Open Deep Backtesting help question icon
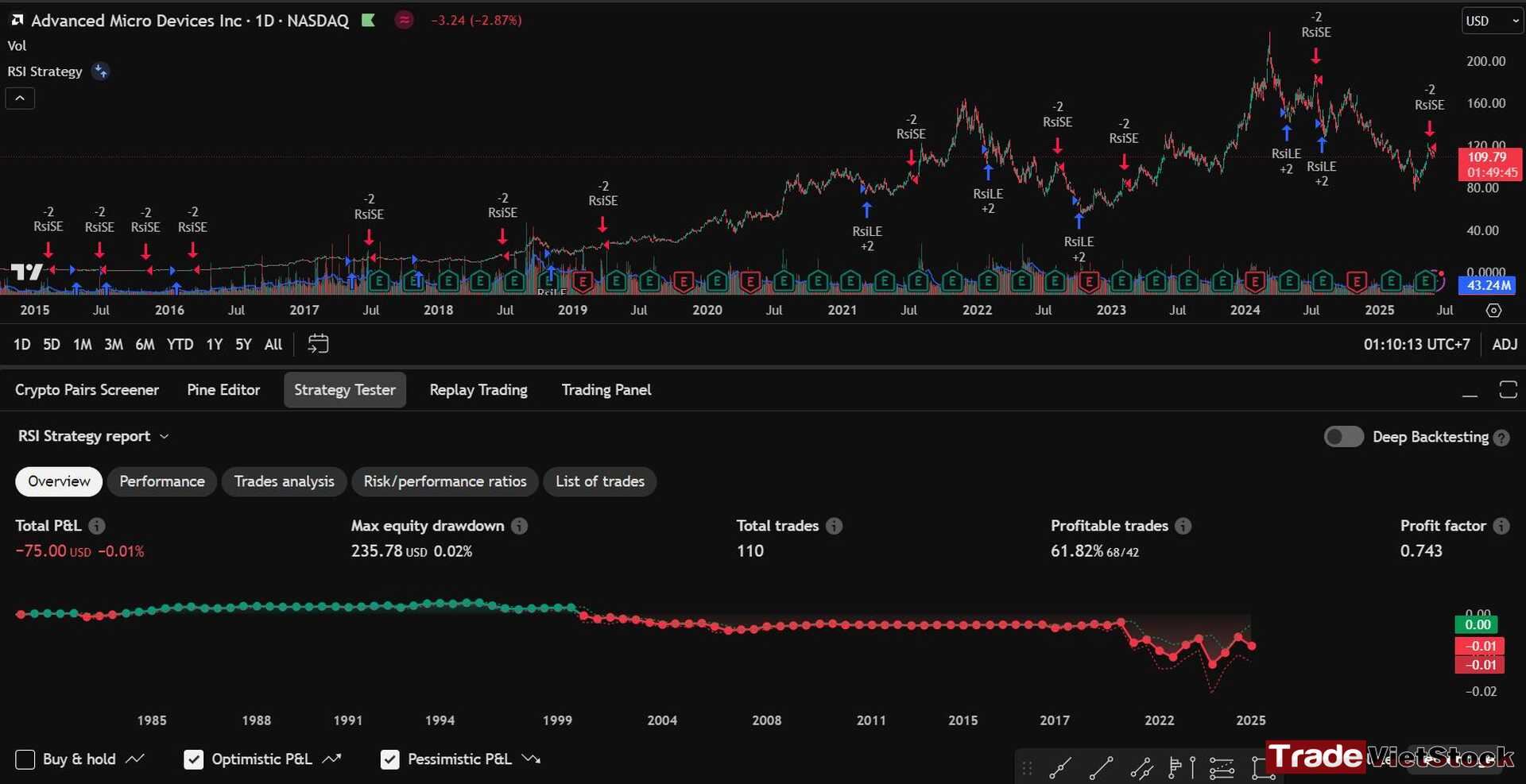 coord(1501,438)
